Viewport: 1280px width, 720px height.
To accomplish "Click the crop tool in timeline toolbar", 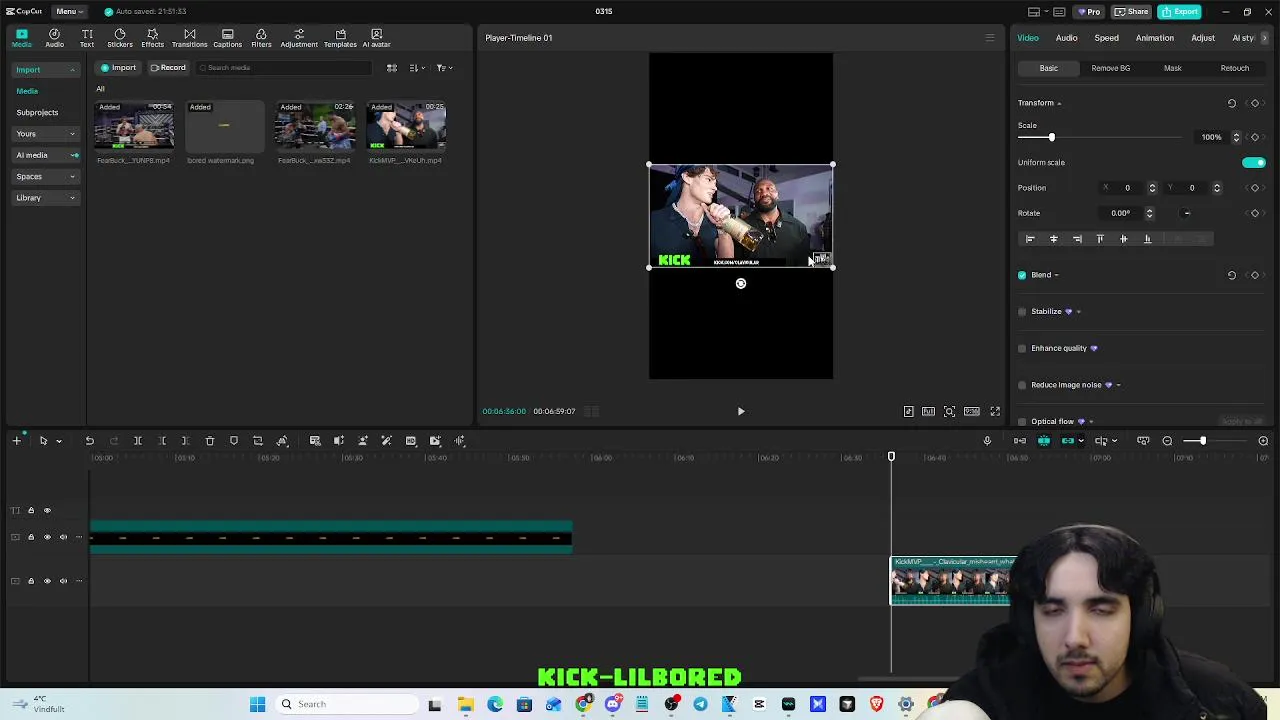I will point(258,441).
